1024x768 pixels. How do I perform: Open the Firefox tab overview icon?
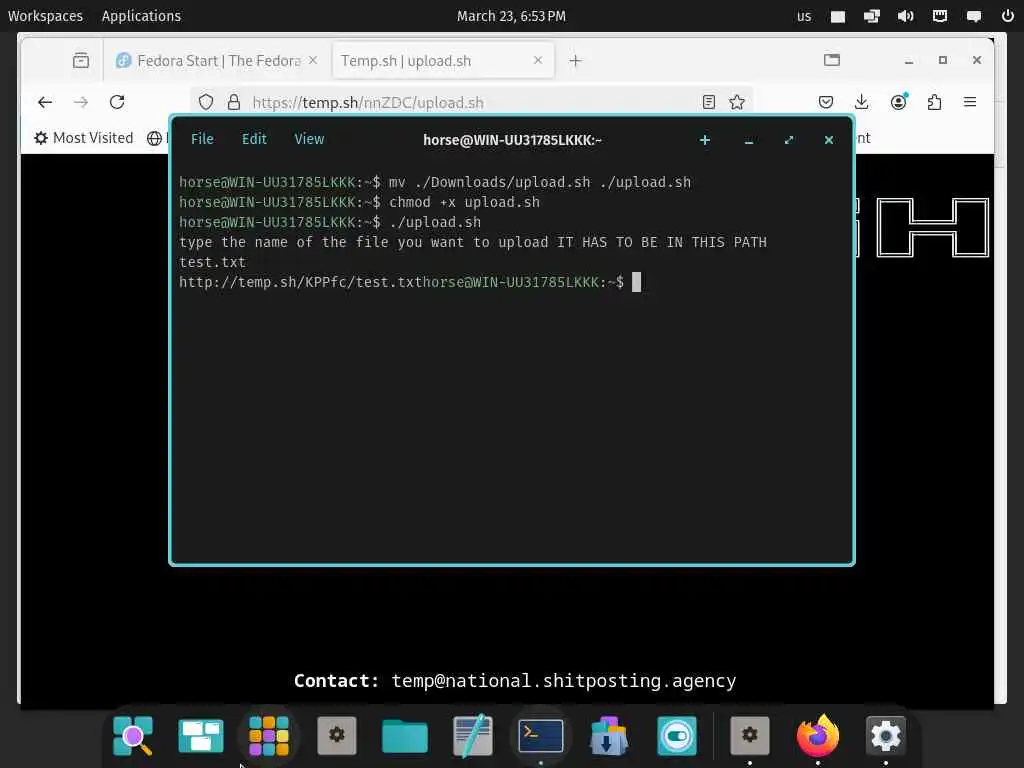pyautogui.click(x=81, y=61)
